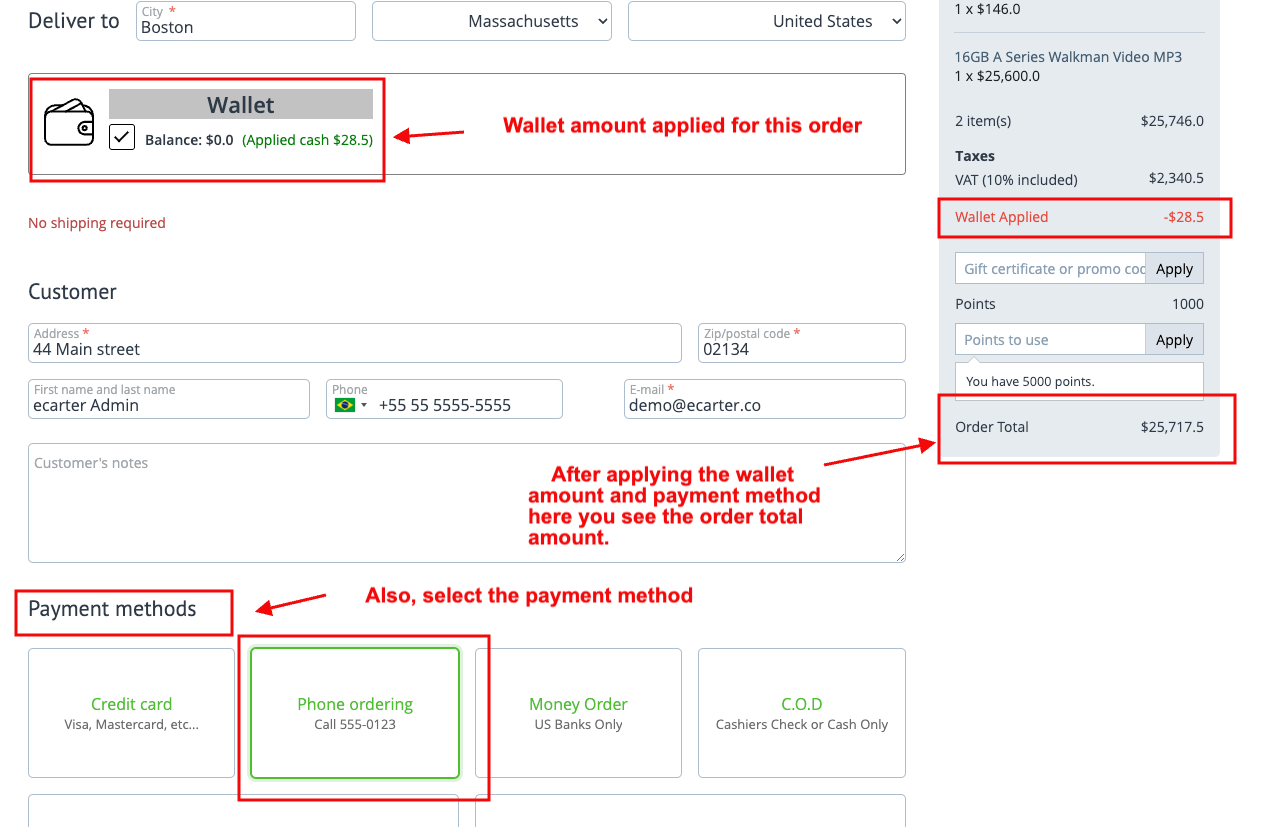Pick the C.O.D payment option
Viewport: 1280px width, 827px height.
801,712
